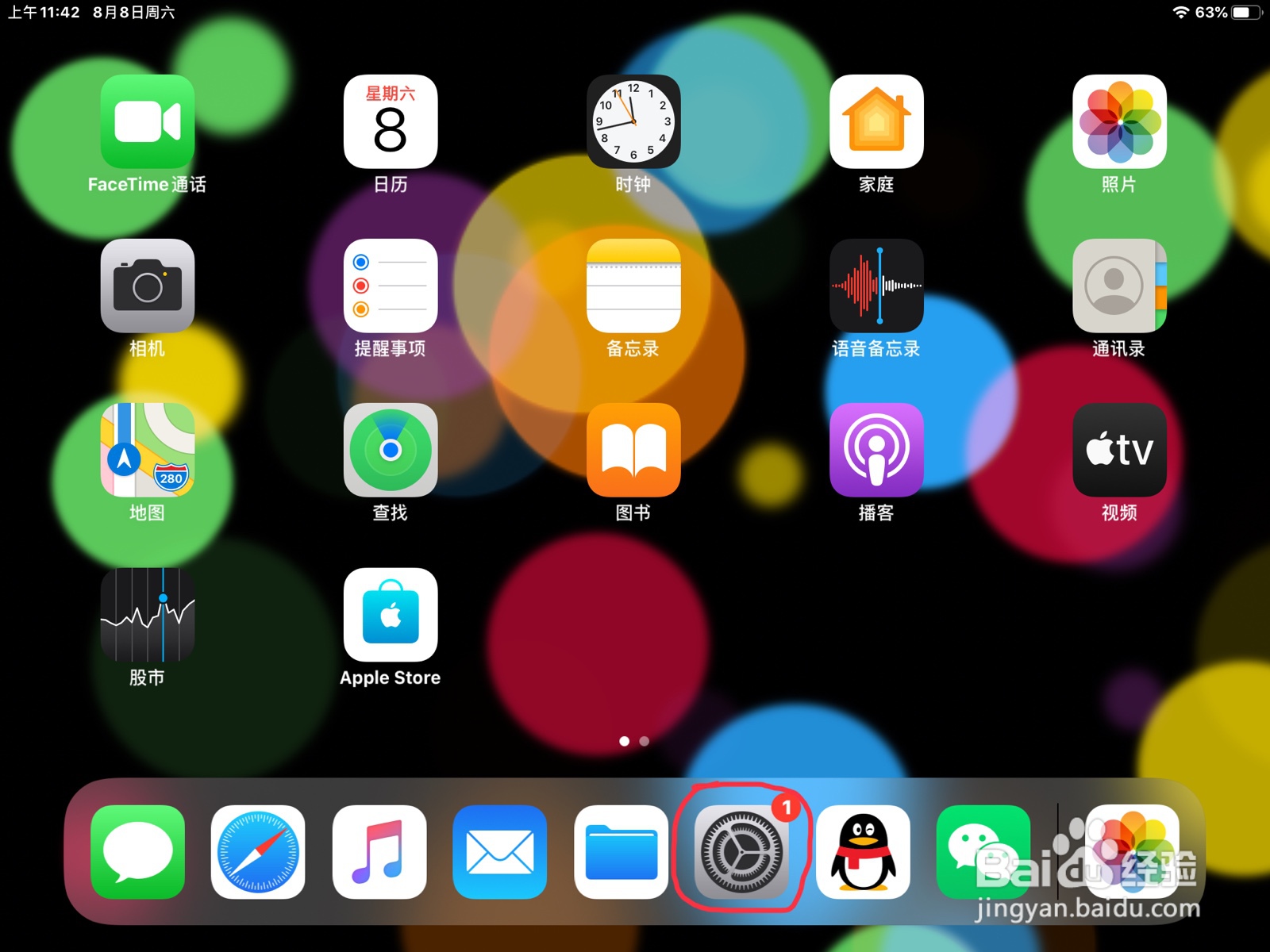Tap the time 上午11:42 in status bar
The height and width of the screenshot is (952, 1270).
pos(44,12)
